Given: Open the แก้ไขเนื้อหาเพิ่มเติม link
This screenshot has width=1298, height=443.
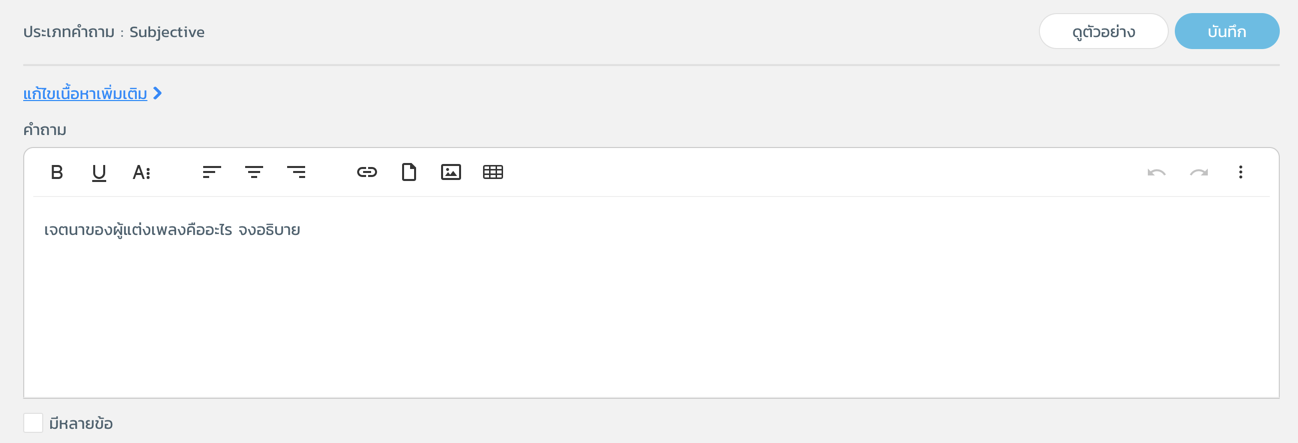Looking at the screenshot, I should click(x=85, y=93).
